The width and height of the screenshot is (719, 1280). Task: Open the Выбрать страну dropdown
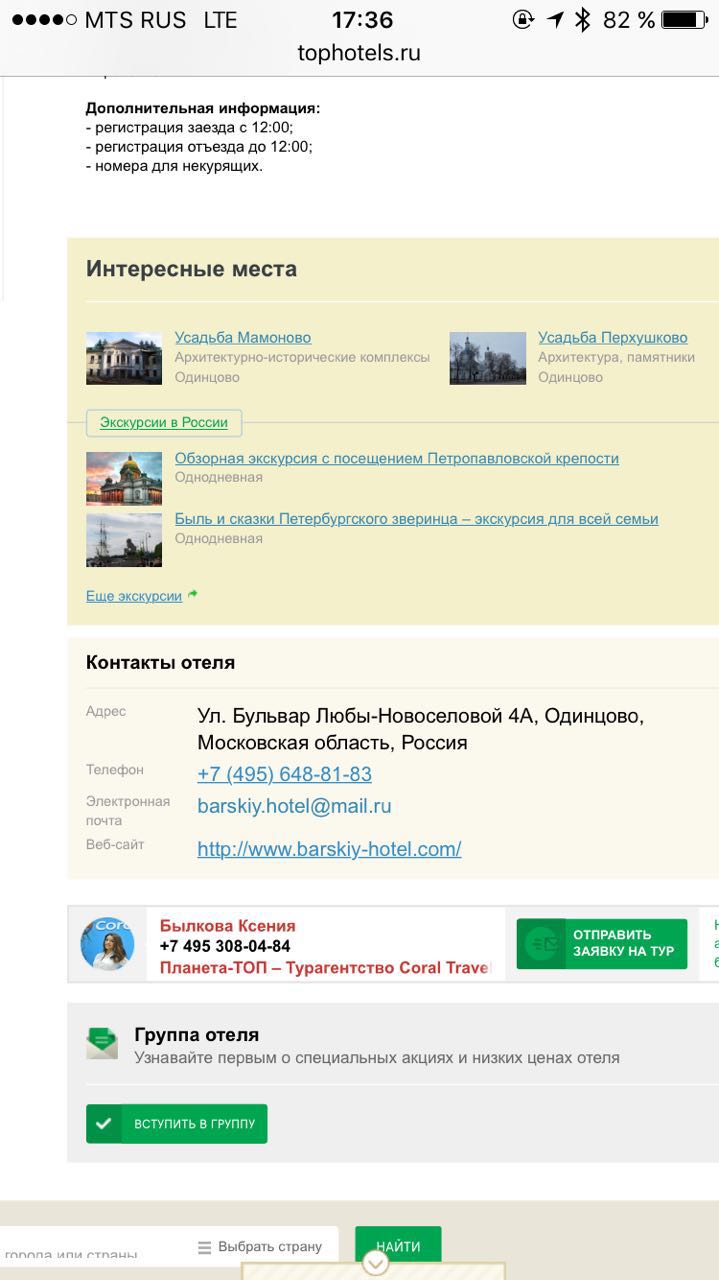pos(260,1247)
